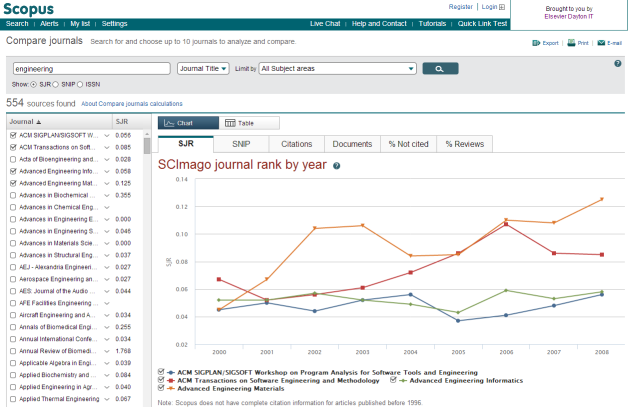
Task: Uncheck ACM Transactions on Soft... checkbox
Action: click(x=13, y=147)
